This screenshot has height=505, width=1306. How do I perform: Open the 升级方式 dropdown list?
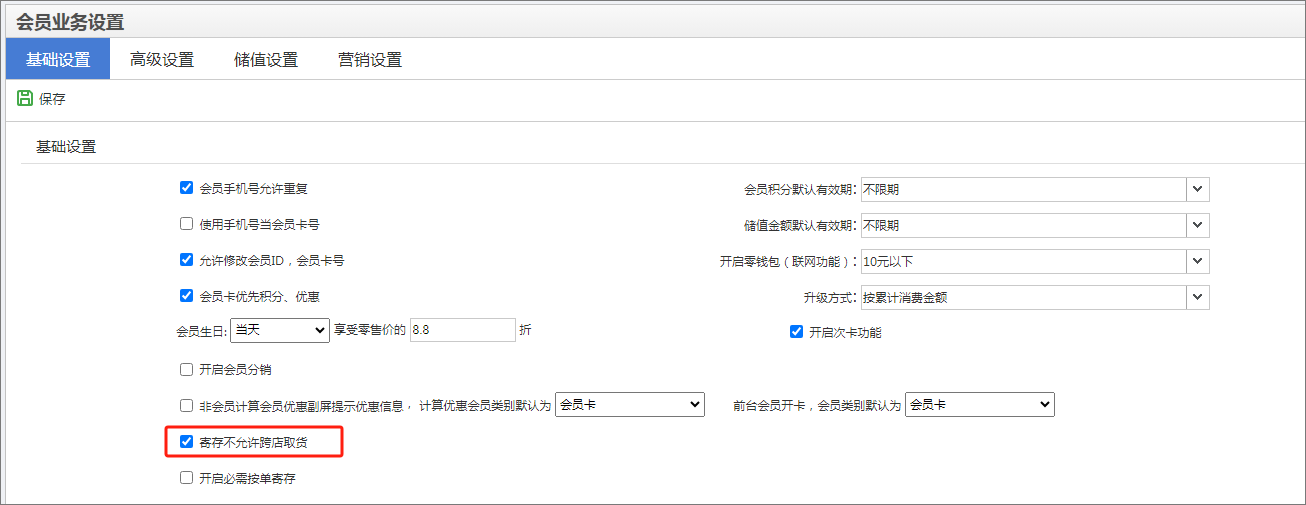(x=1198, y=297)
